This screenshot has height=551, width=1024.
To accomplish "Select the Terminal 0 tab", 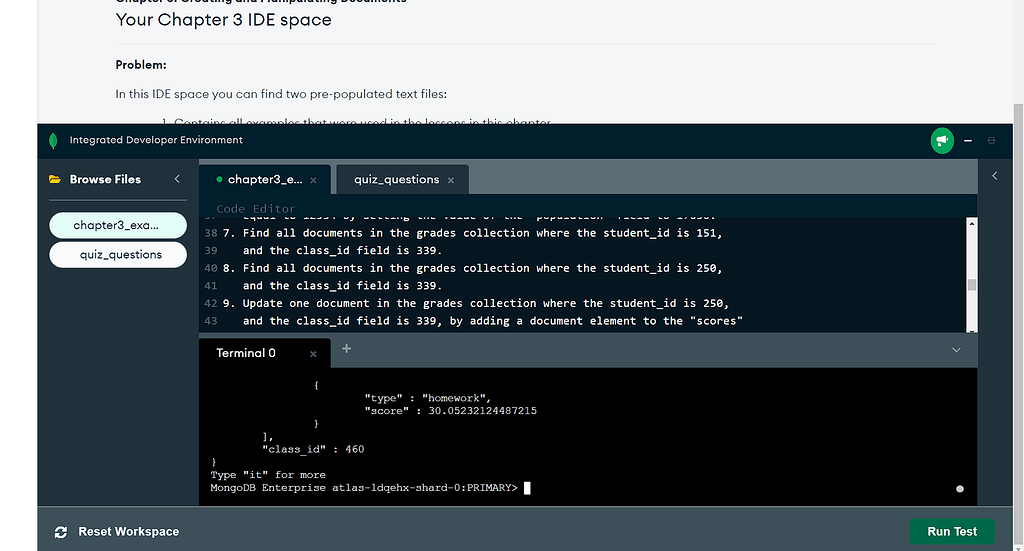I will coord(246,353).
